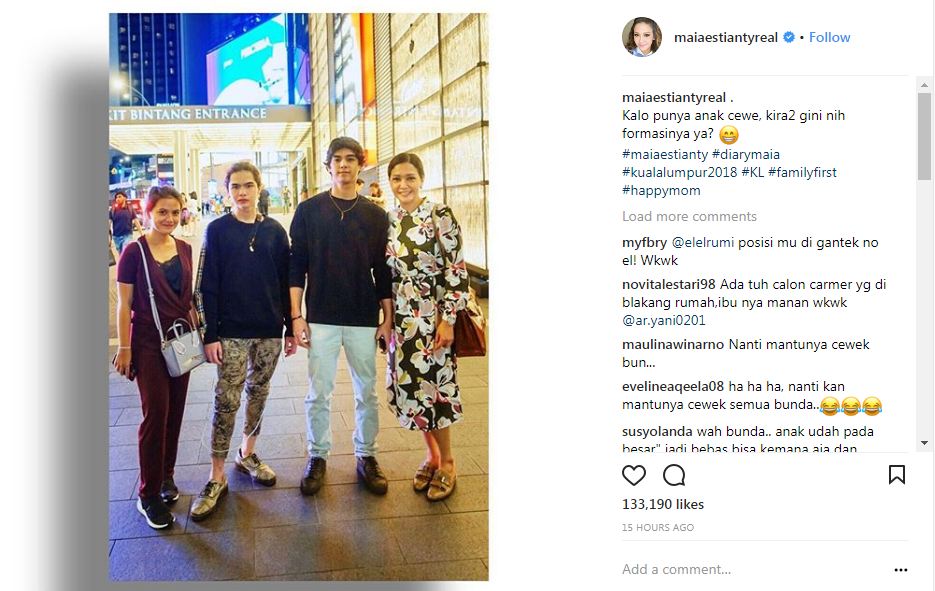Open the maiaestiantyreal profile avatar
Viewport: 935px width, 591px height.
(x=642, y=37)
